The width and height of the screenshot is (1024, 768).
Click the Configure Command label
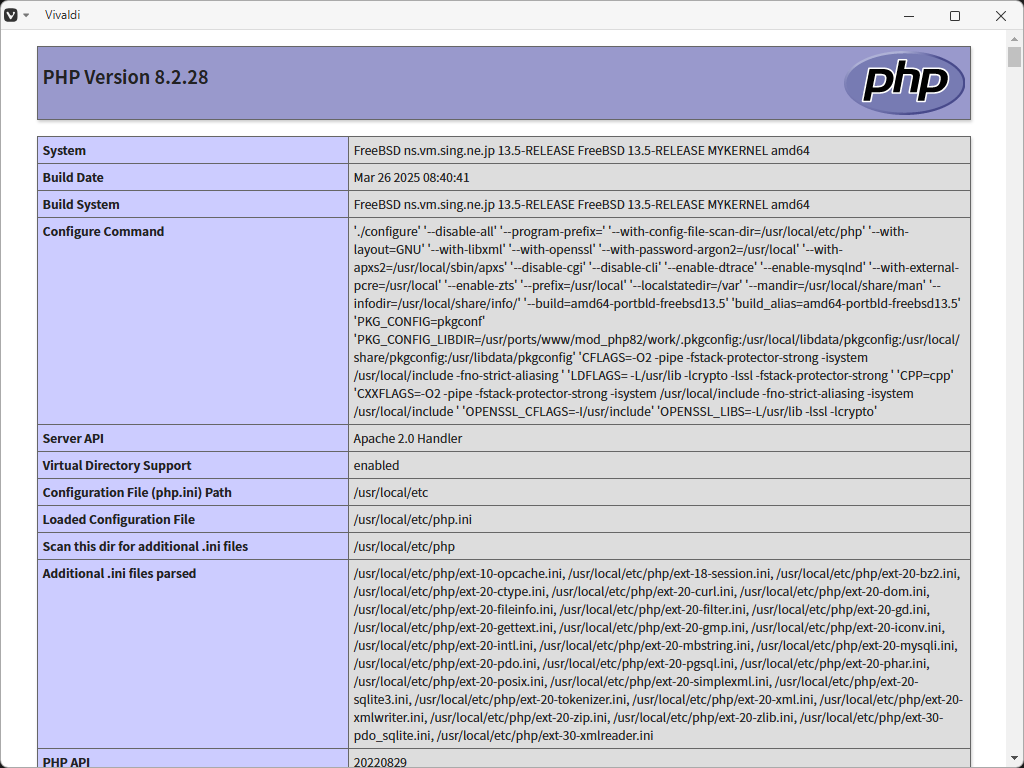103,231
